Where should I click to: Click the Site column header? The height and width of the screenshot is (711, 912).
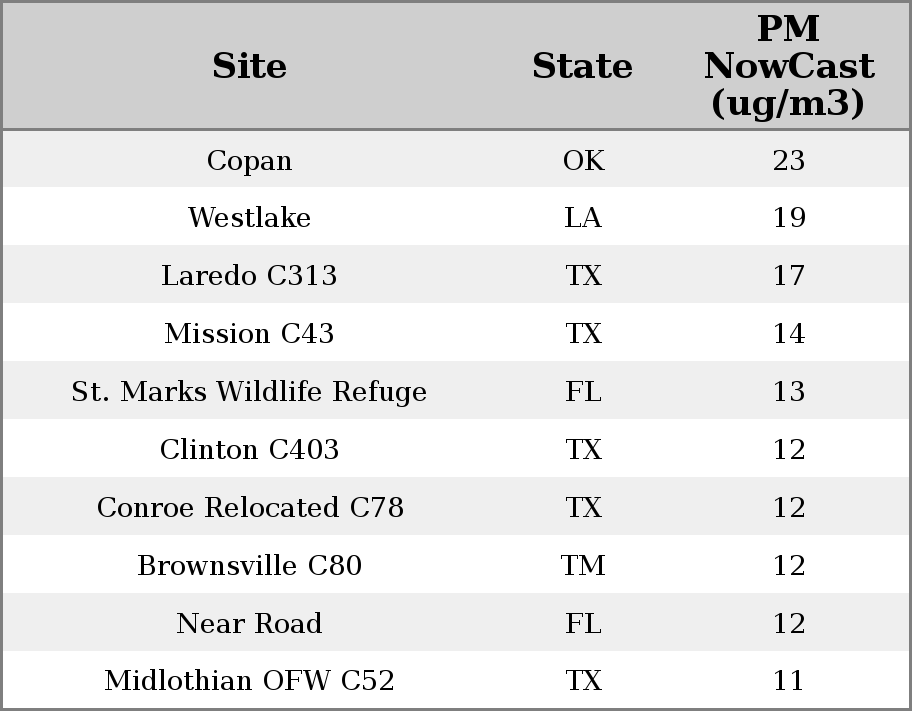point(249,66)
